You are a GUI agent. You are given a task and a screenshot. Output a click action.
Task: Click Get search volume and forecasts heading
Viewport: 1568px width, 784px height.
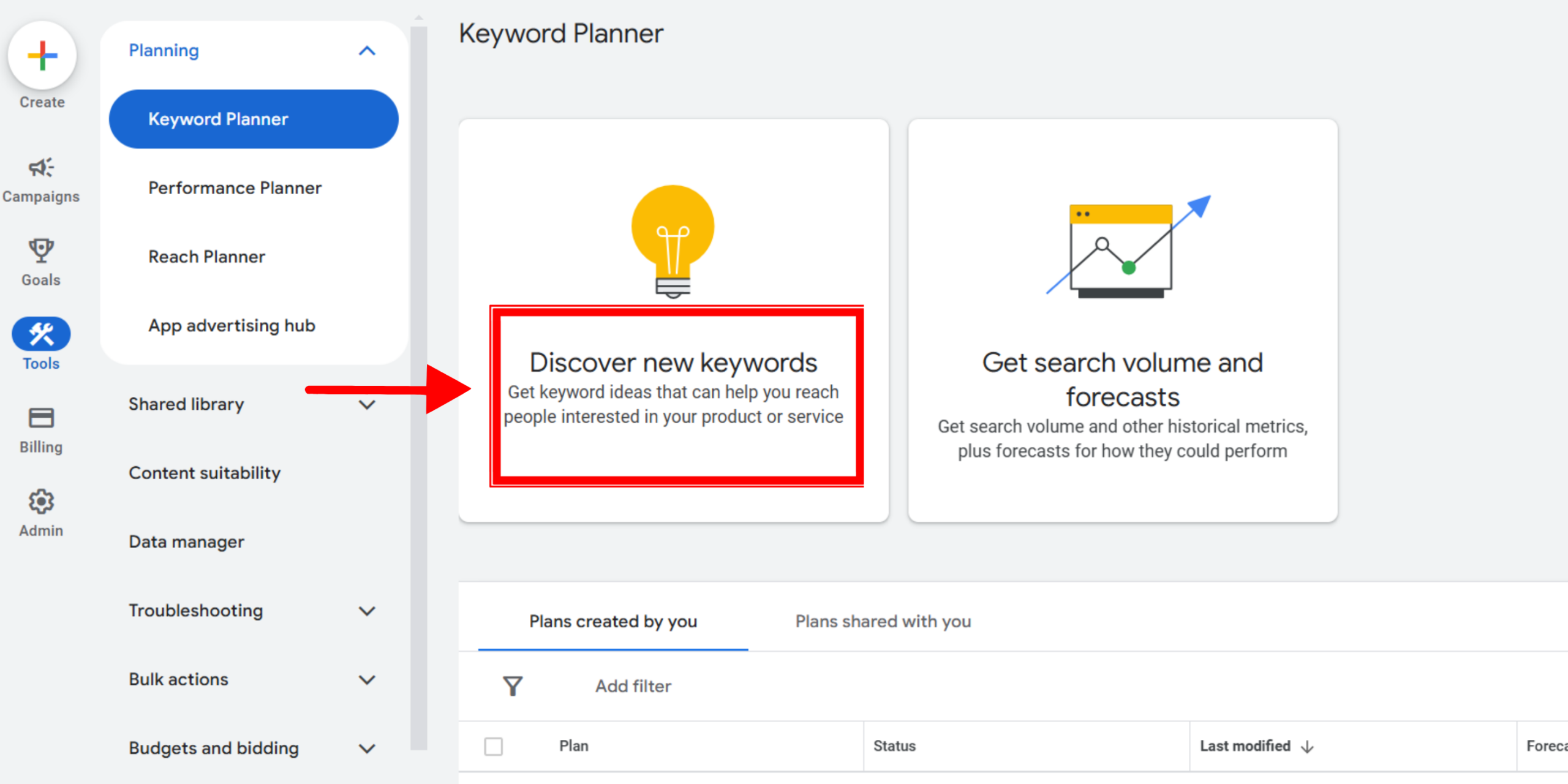pos(1122,380)
